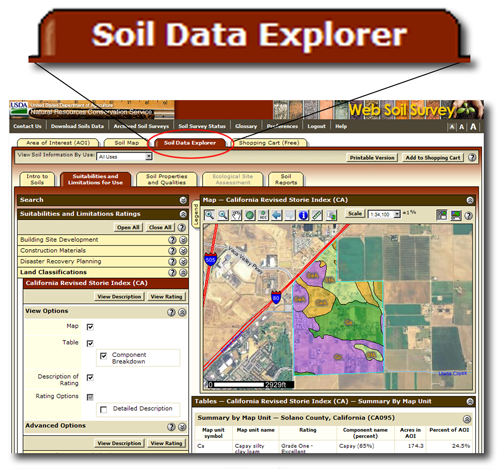Go to previous map extent blue arrow
498x469 pixels.
click(276, 215)
